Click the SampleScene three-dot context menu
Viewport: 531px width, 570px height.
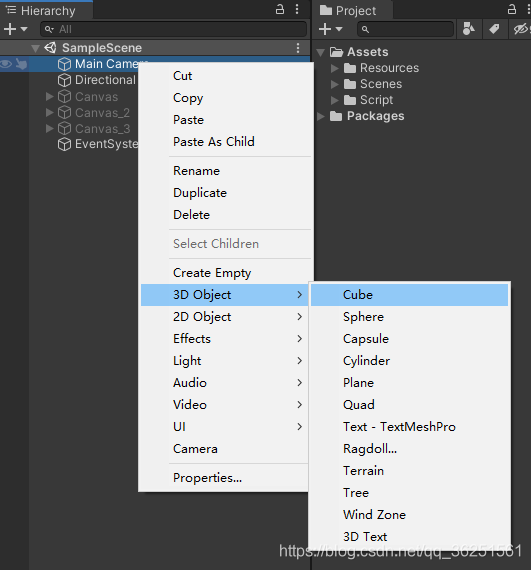[x=298, y=48]
